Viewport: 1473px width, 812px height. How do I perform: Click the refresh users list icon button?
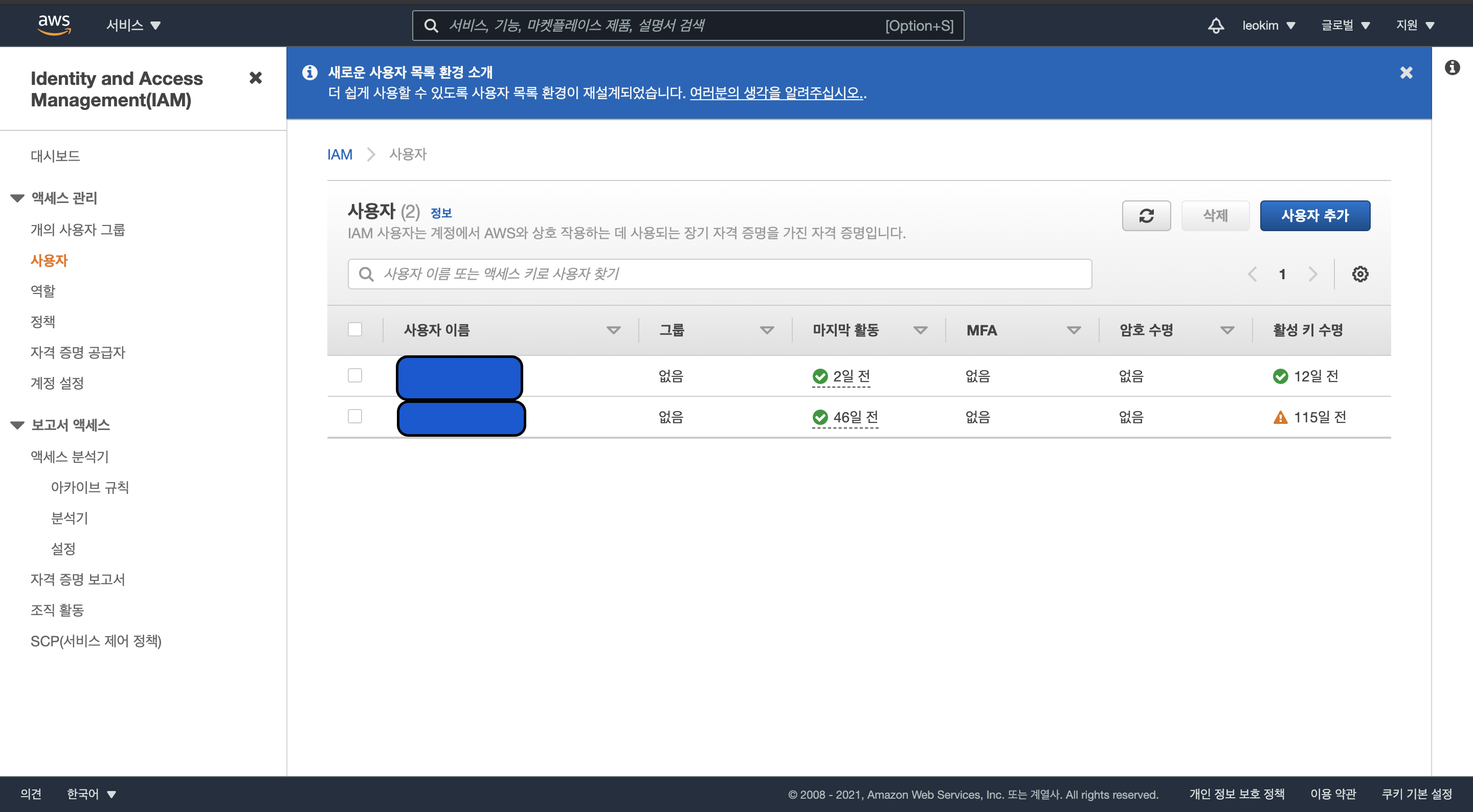[x=1146, y=216]
